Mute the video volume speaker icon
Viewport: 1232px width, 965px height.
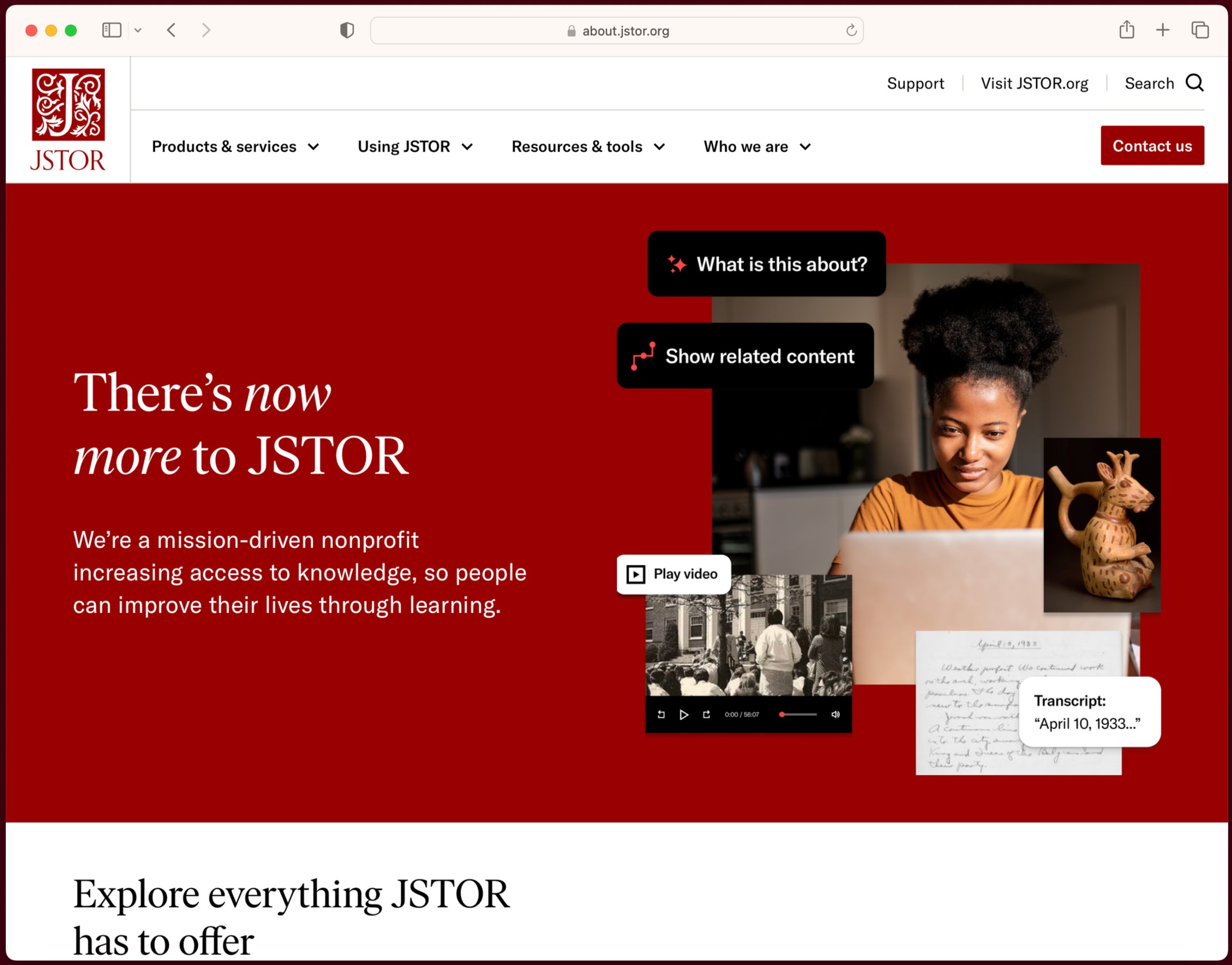pos(836,714)
